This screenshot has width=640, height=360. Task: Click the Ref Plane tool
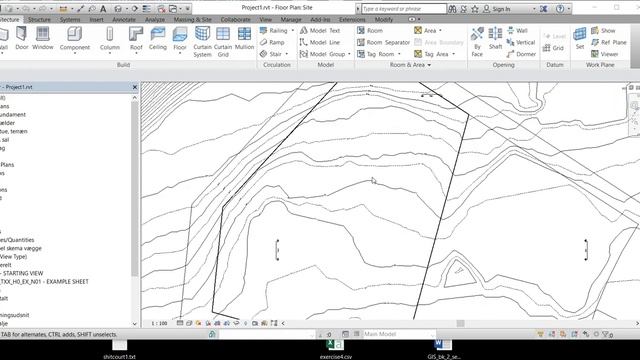pyautogui.click(x=609, y=42)
